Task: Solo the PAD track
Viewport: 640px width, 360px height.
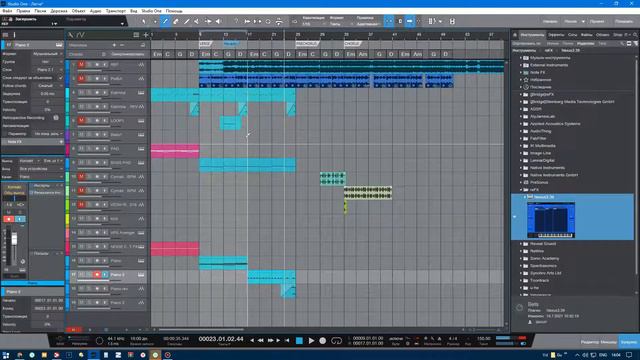Action: tap(89, 149)
